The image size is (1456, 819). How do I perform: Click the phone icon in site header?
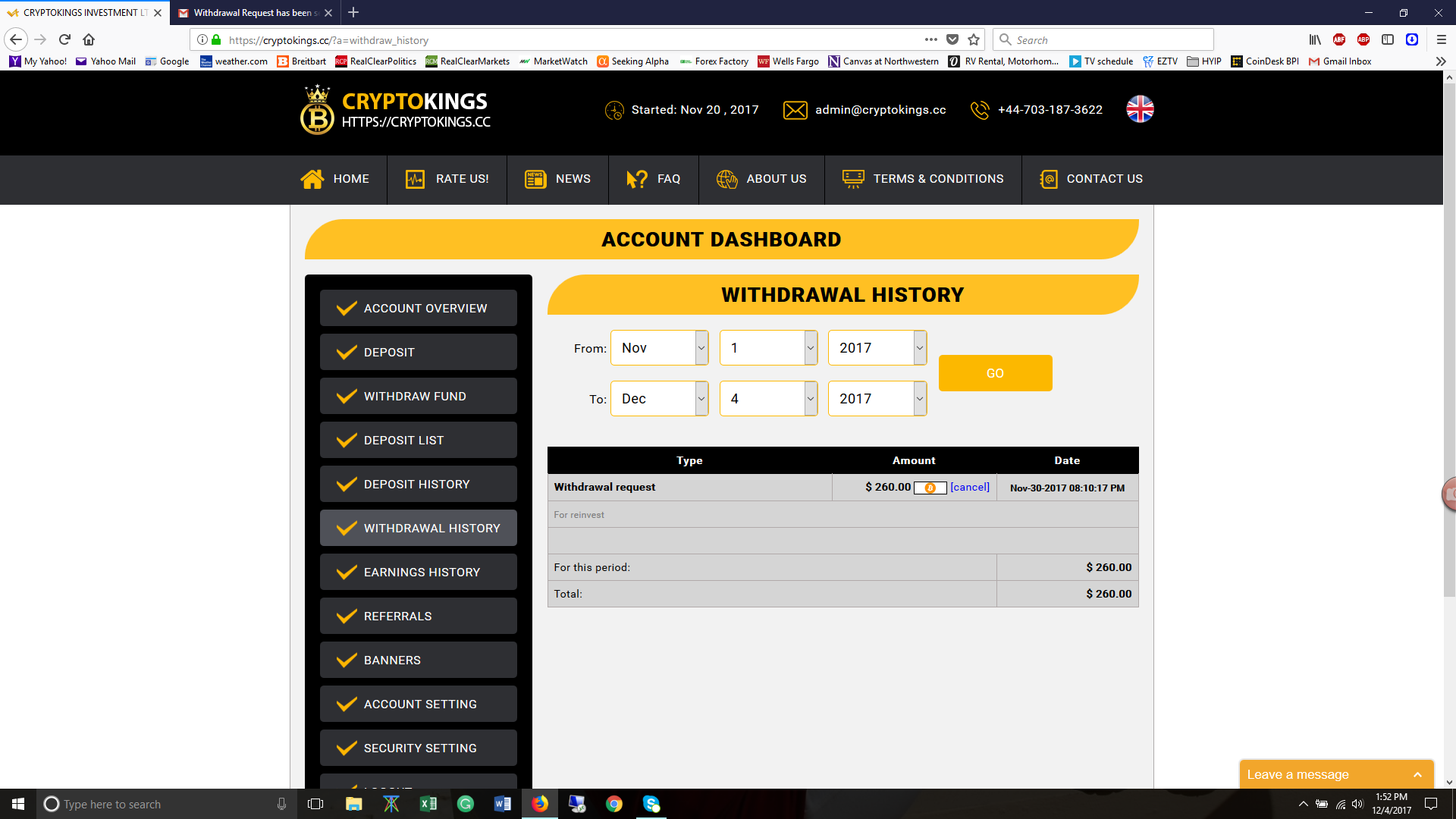click(x=980, y=110)
